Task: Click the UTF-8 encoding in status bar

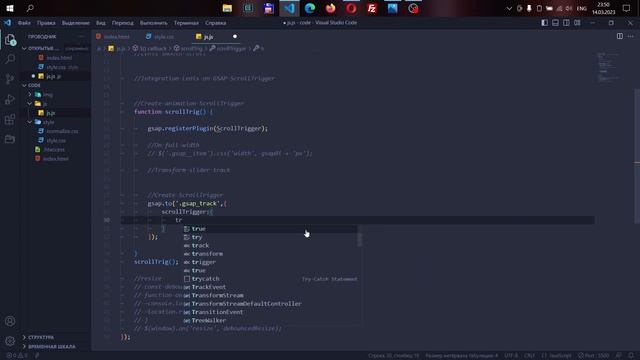Action: tap(511, 356)
